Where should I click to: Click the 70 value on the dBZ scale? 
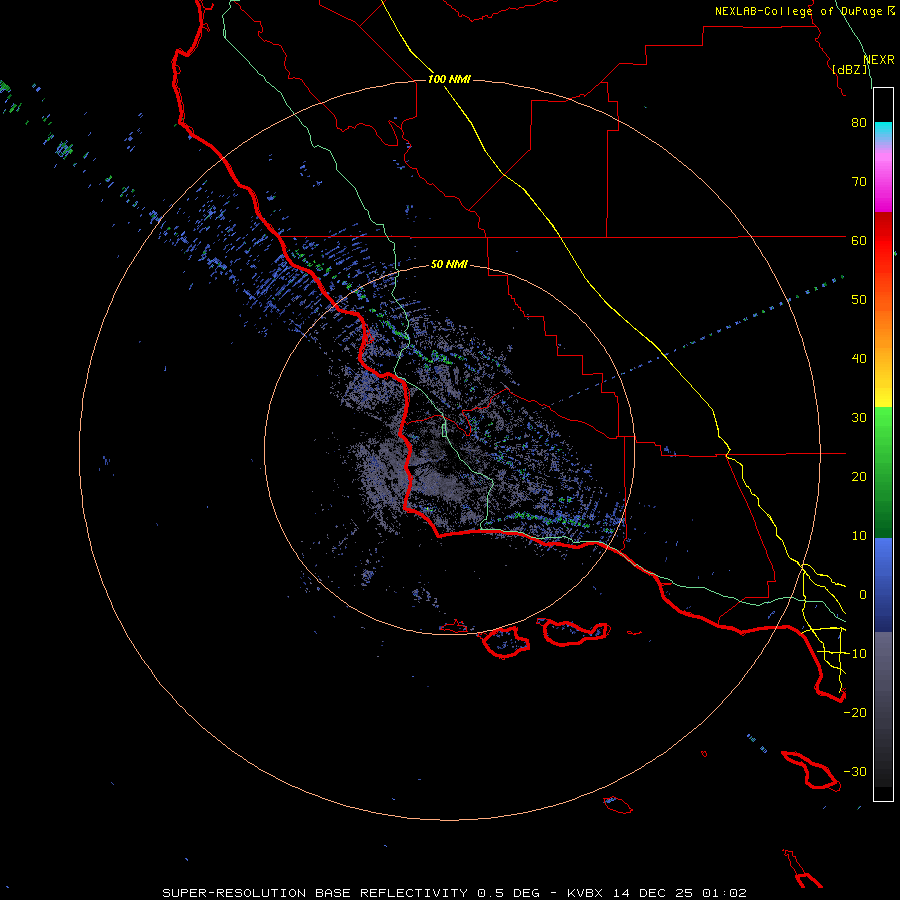tap(859, 182)
